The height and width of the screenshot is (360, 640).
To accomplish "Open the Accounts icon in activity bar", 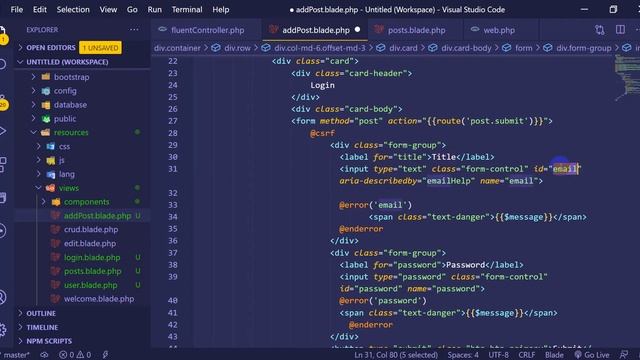I will coord(2,297).
